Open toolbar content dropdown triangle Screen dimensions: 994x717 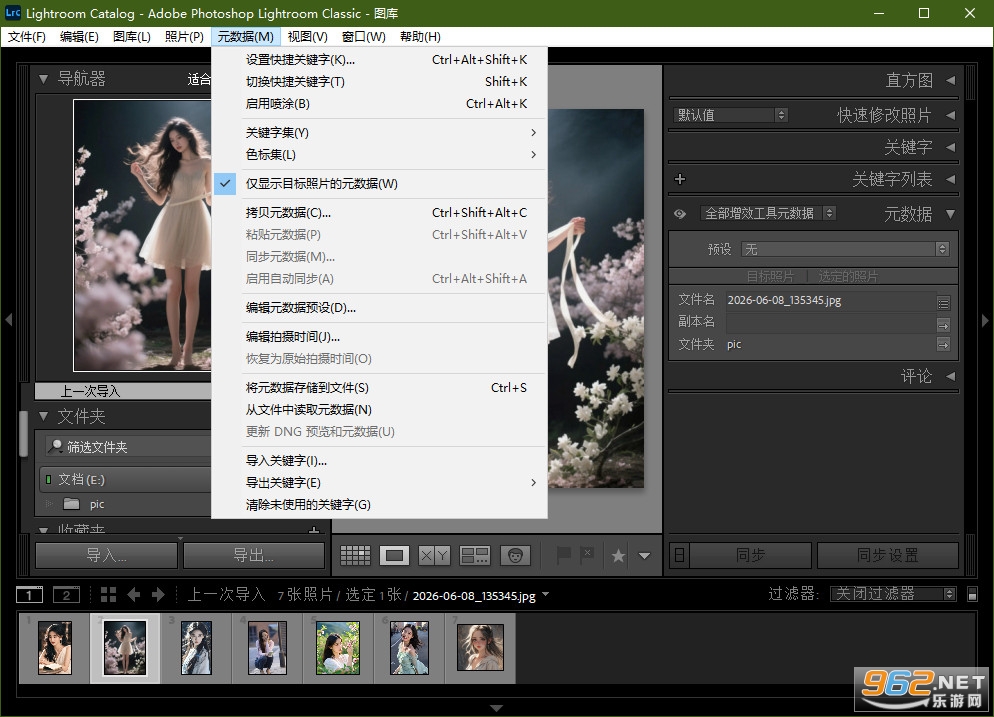[x=645, y=556]
